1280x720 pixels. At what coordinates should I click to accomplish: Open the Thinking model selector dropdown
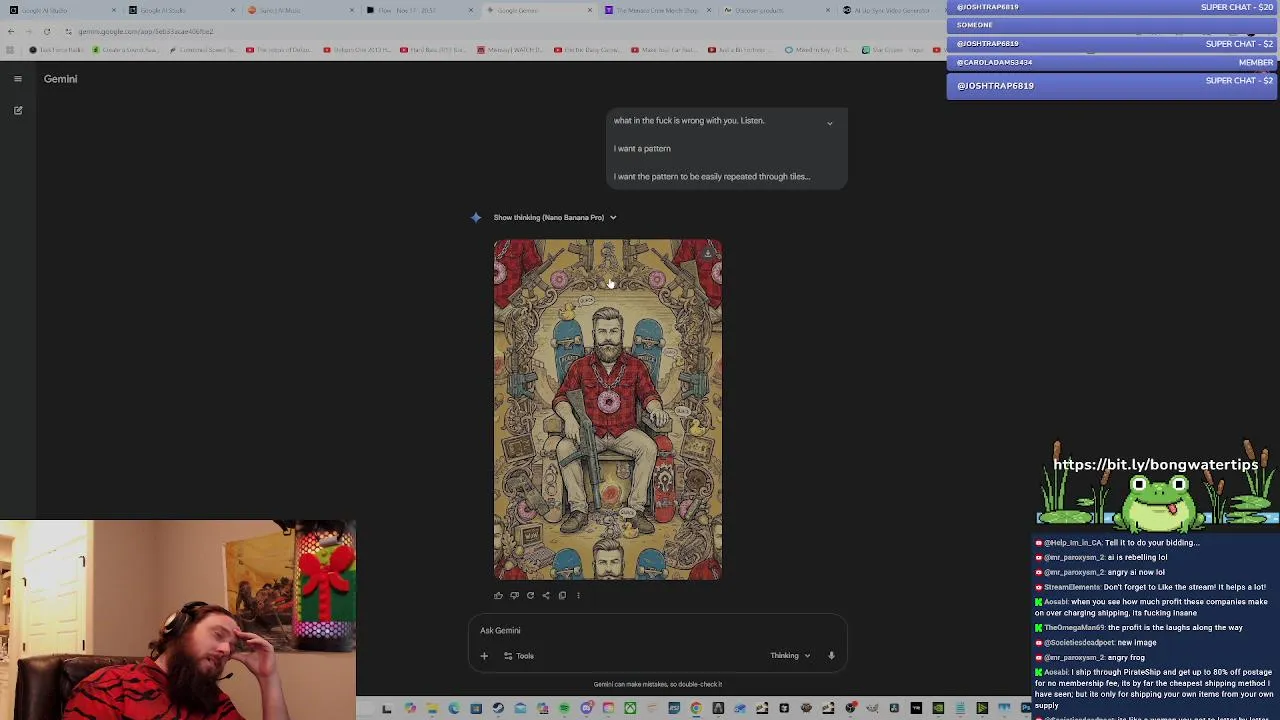pyautogui.click(x=790, y=656)
